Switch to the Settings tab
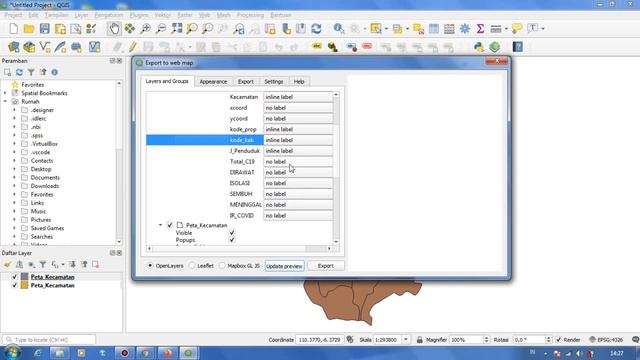Screen dimensions: 640x360 [x=273, y=82]
